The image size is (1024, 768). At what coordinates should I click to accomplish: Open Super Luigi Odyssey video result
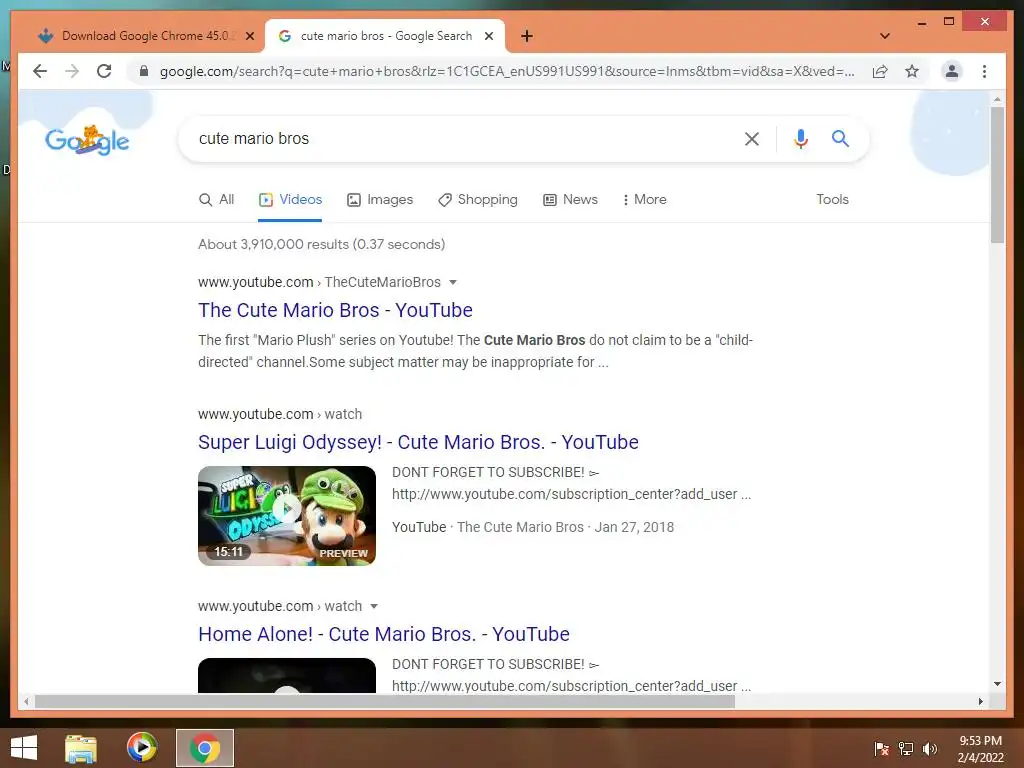pos(418,442)
